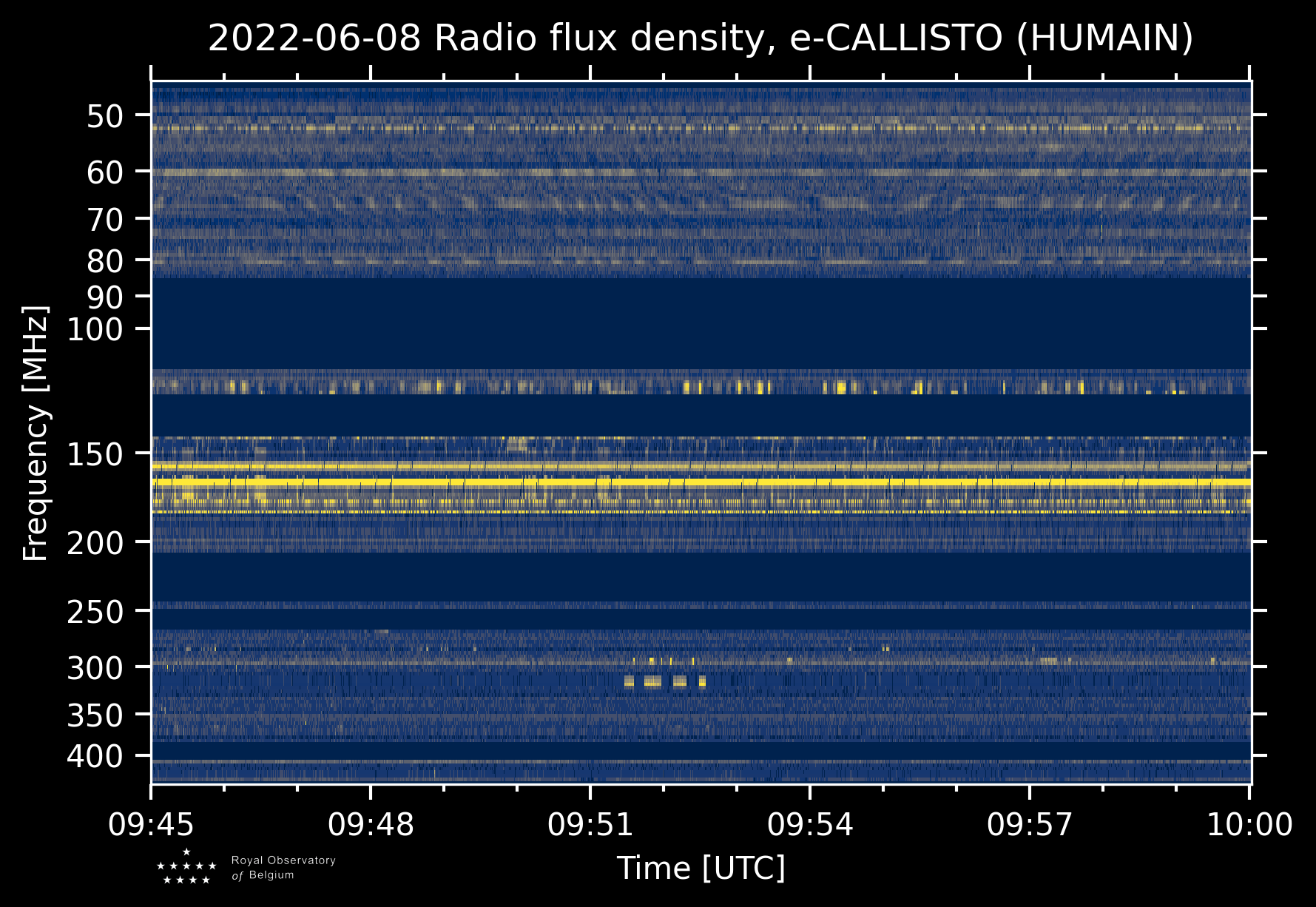
Task: Click the Time [UTC] axis title
Action: (x=701, y=868)
